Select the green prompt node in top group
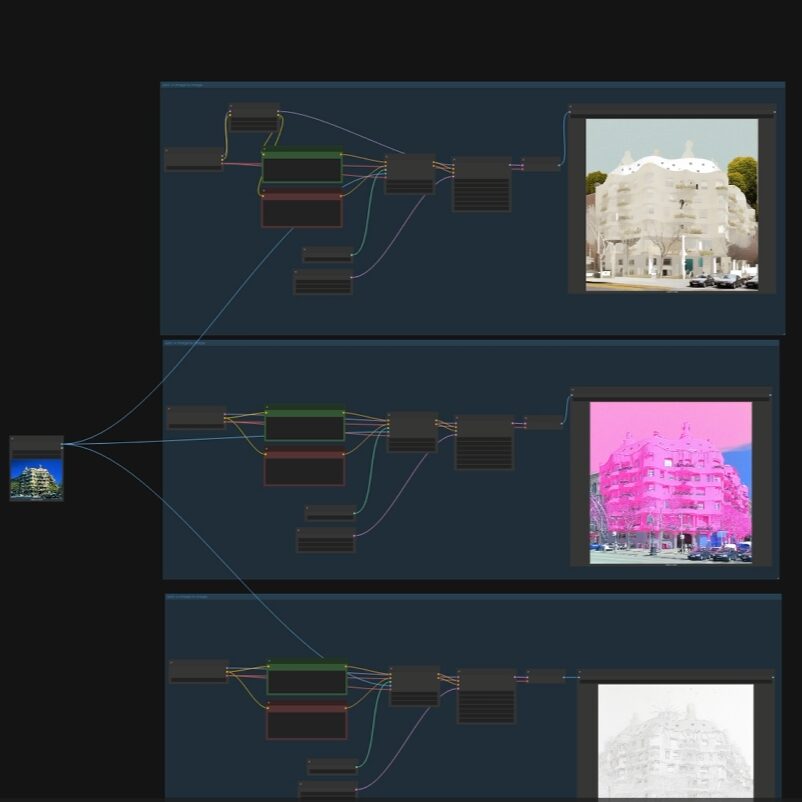The image size is (802, 802). coord(302,166)
